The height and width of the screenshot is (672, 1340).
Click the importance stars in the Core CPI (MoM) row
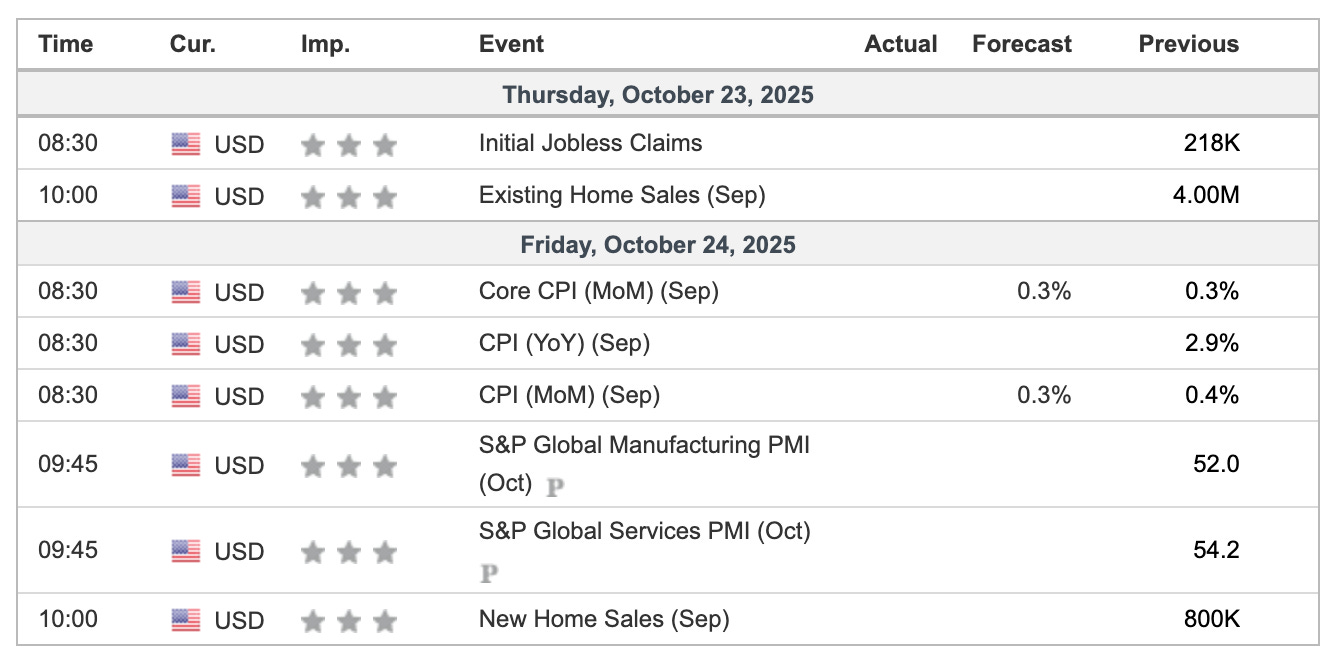pyautogui.click(x=348, y=293)
